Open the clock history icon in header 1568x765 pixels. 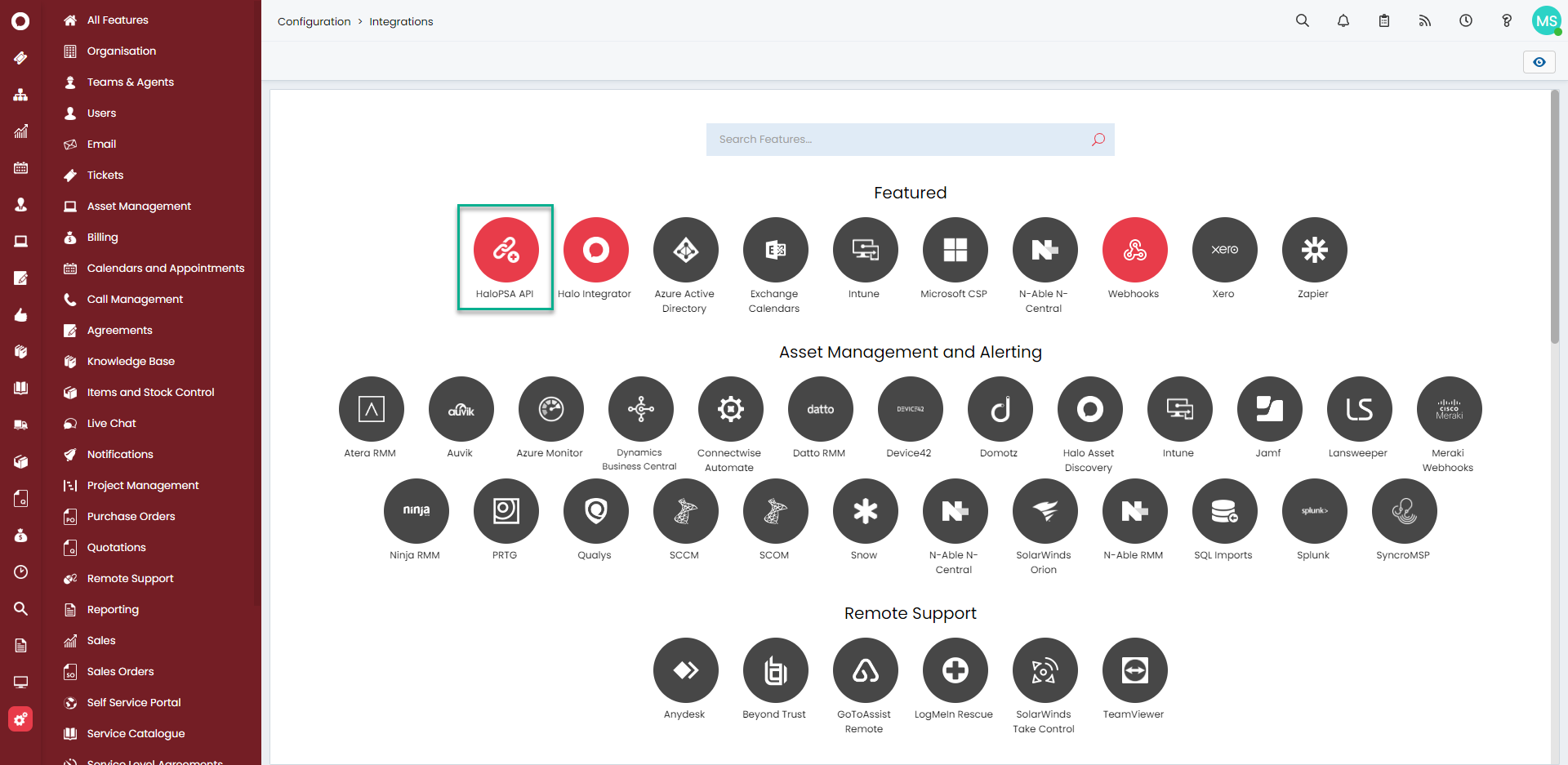coord(1466,21)
